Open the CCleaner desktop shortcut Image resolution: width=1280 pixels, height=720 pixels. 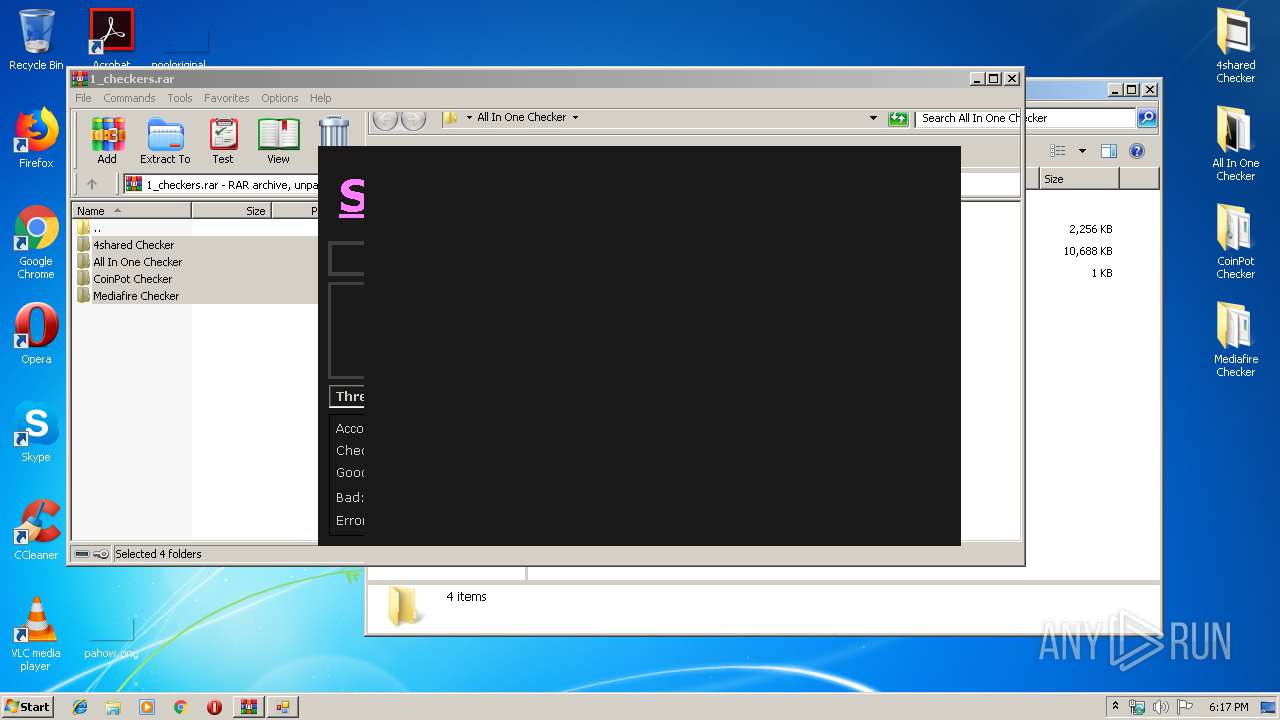pyautogui.click(x=36, y=530)
